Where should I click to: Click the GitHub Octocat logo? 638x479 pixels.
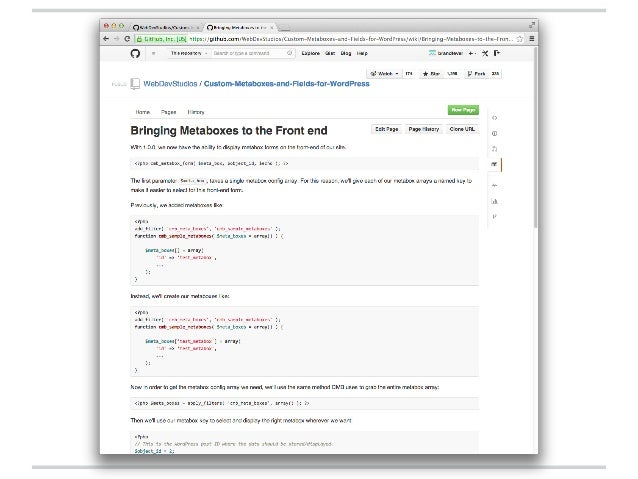135,53
